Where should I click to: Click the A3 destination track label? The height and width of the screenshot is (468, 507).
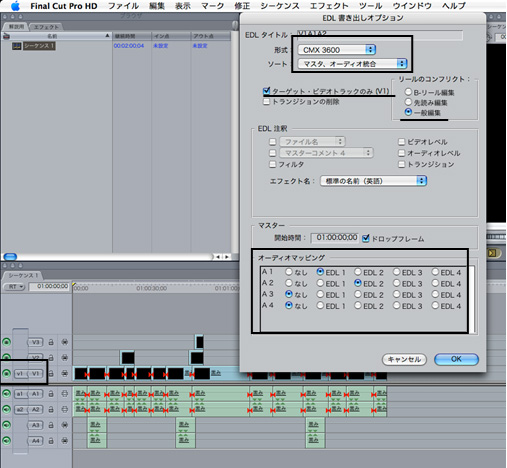(x=35, y=425)
